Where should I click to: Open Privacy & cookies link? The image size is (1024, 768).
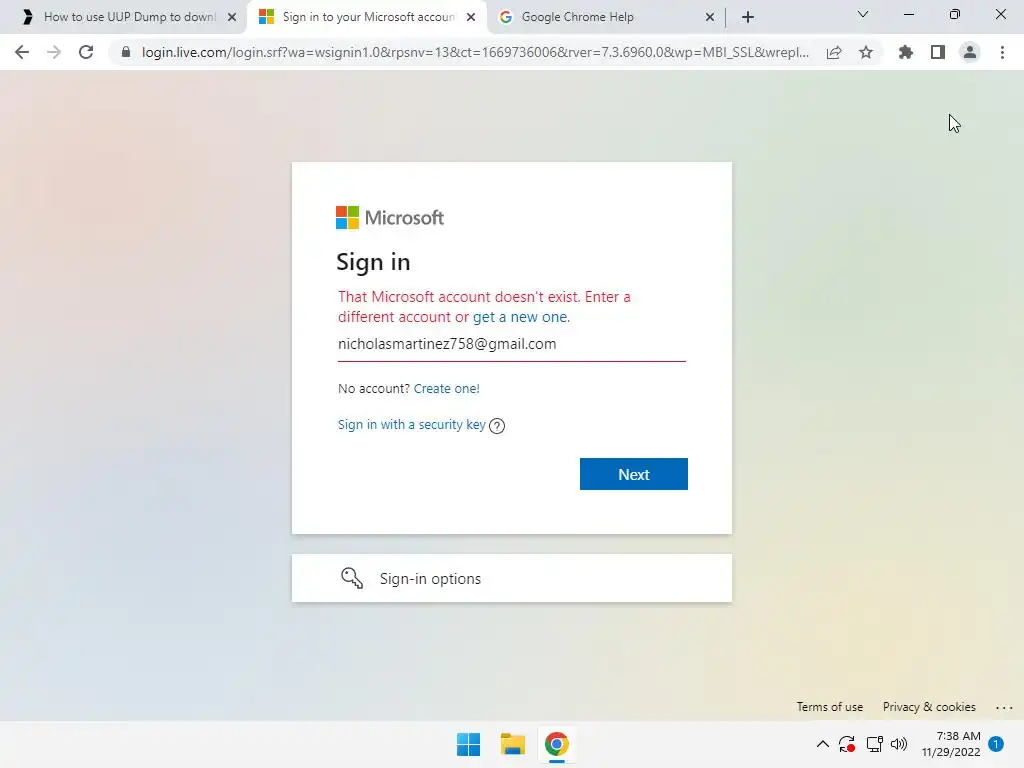[929, 707]
